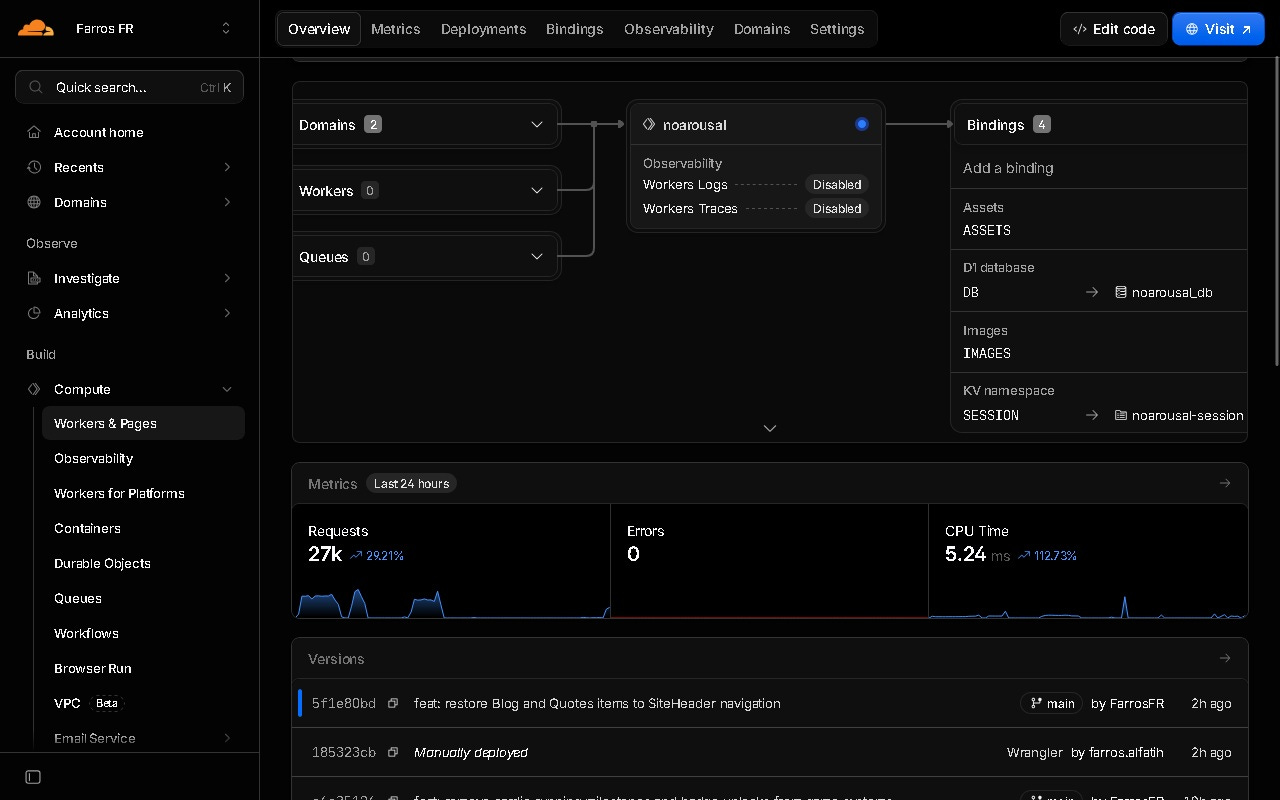
Task: Expand the Investigate submenu chevron
Action: 227,278
